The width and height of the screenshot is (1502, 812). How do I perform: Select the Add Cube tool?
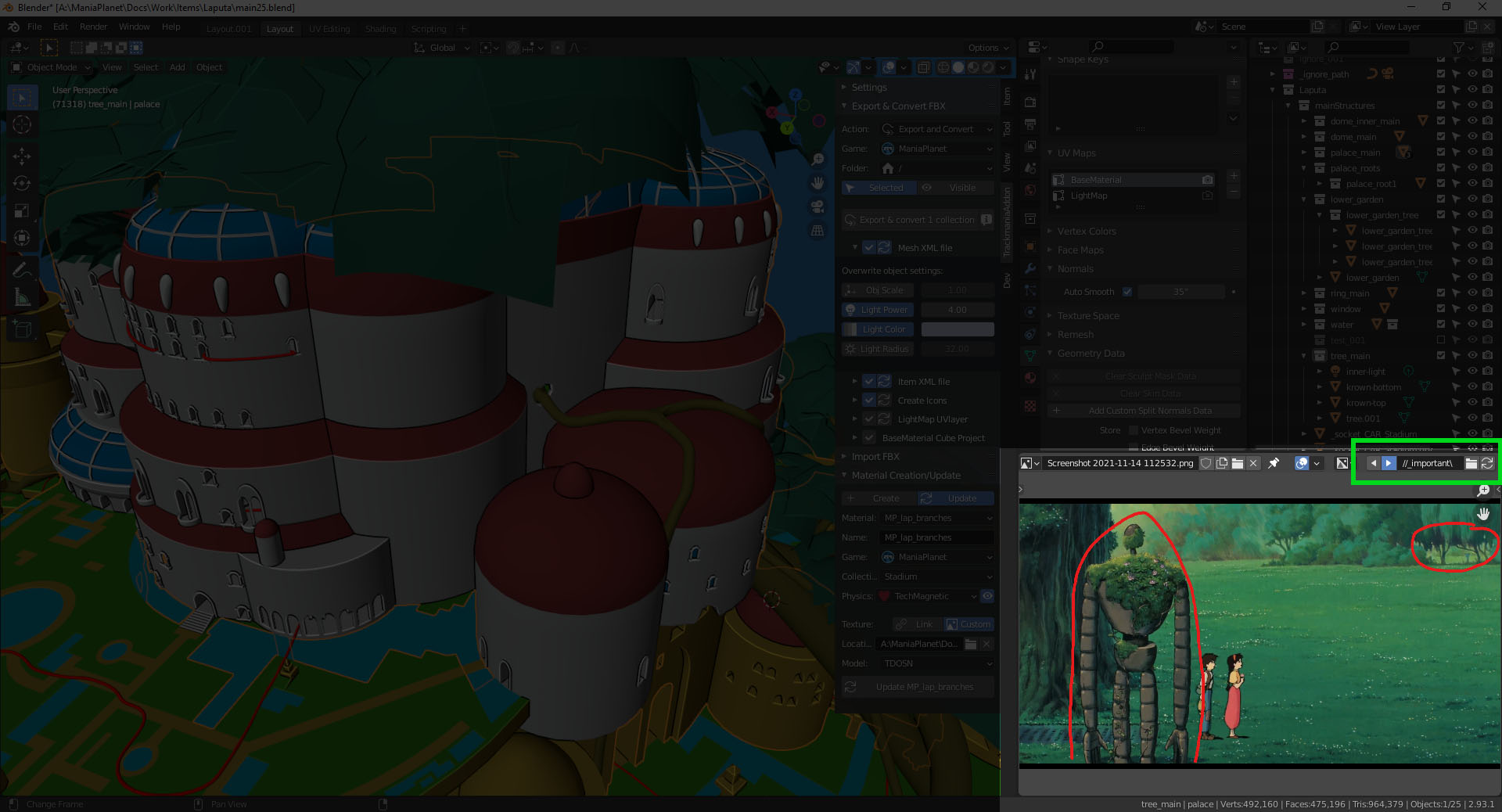(x=22, y=329)
